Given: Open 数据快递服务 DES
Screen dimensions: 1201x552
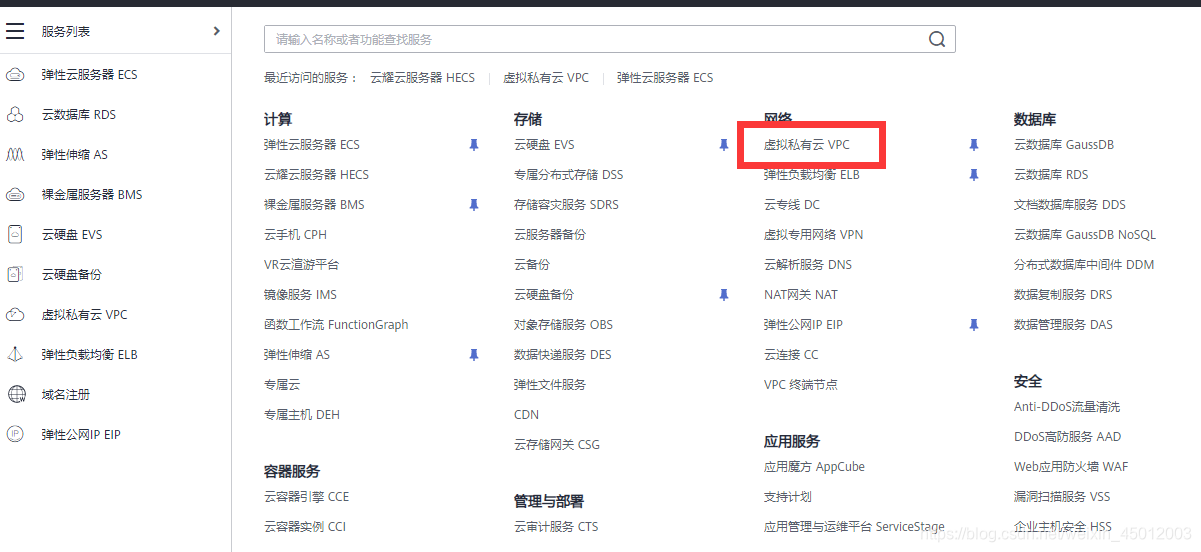Looking at the screenshot, I should click(x=562, y=355).
